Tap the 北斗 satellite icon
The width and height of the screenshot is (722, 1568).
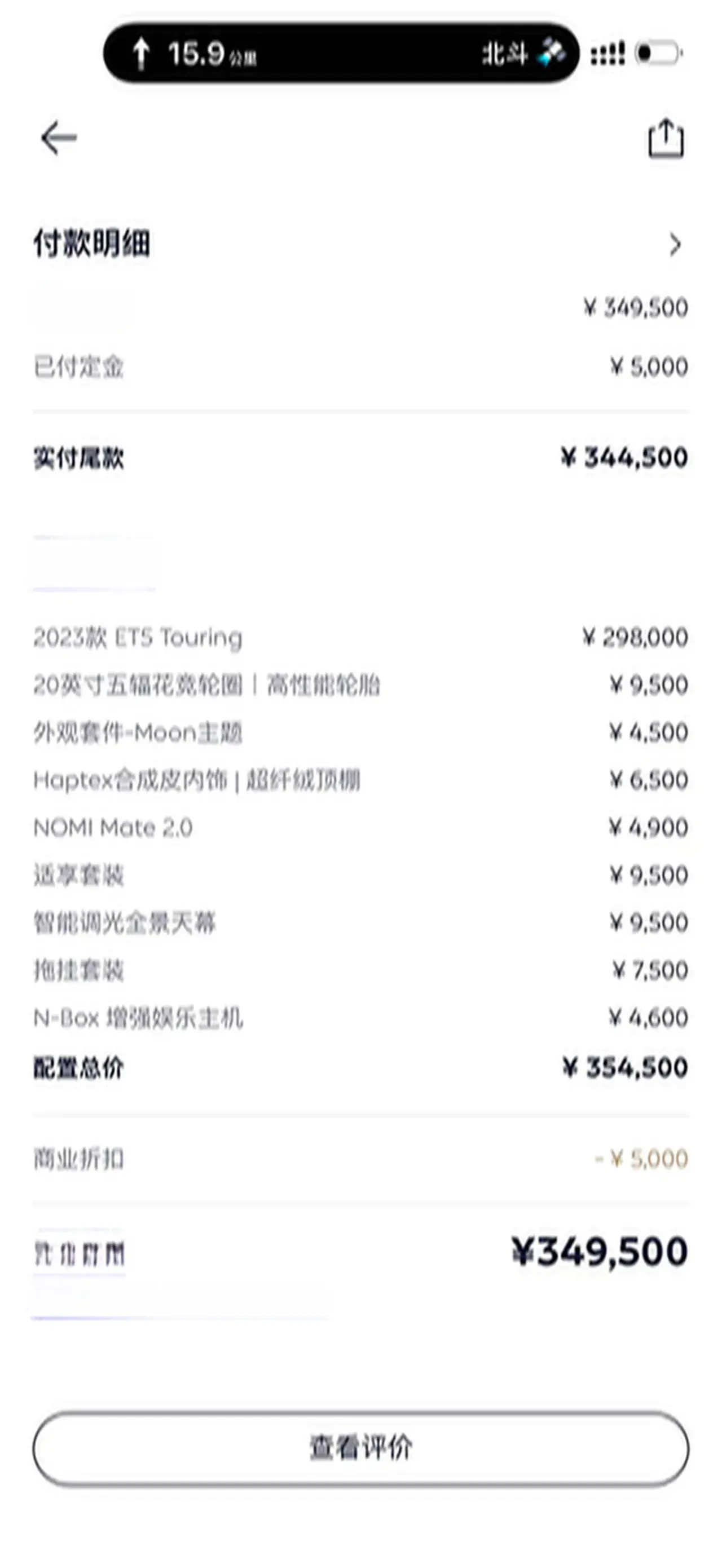[x=551, y=54]
